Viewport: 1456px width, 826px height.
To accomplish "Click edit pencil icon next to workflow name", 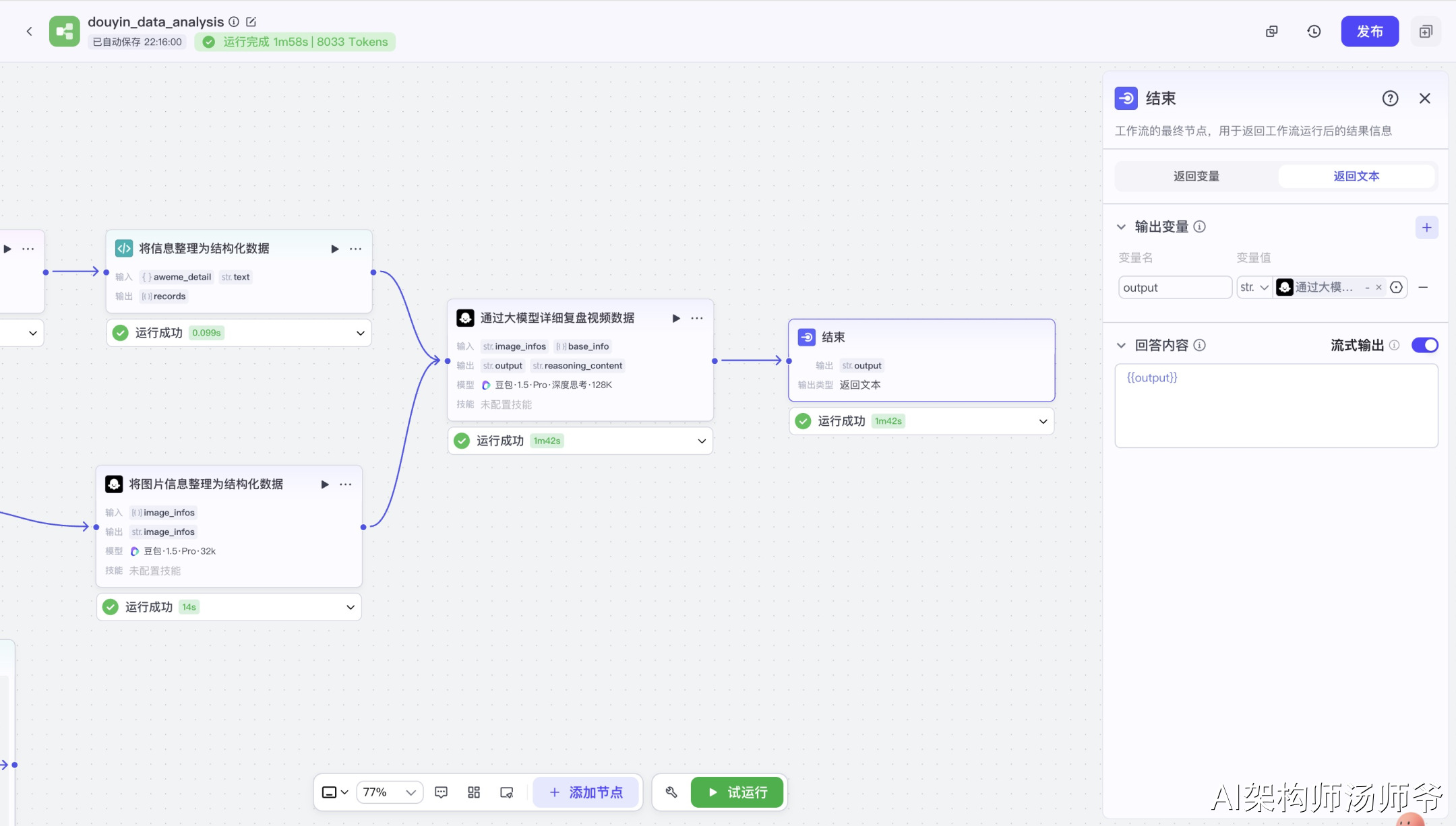I will click(251, 22).
